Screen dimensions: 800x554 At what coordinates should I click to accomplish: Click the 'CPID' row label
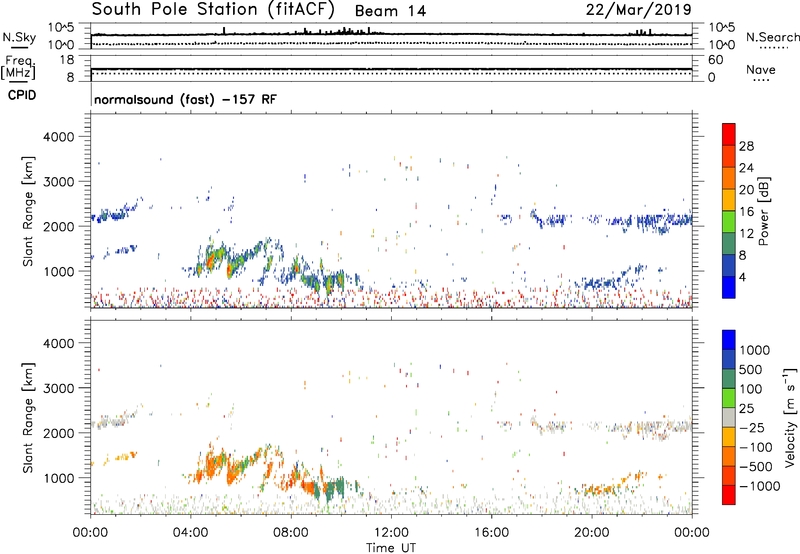point(22,95)
